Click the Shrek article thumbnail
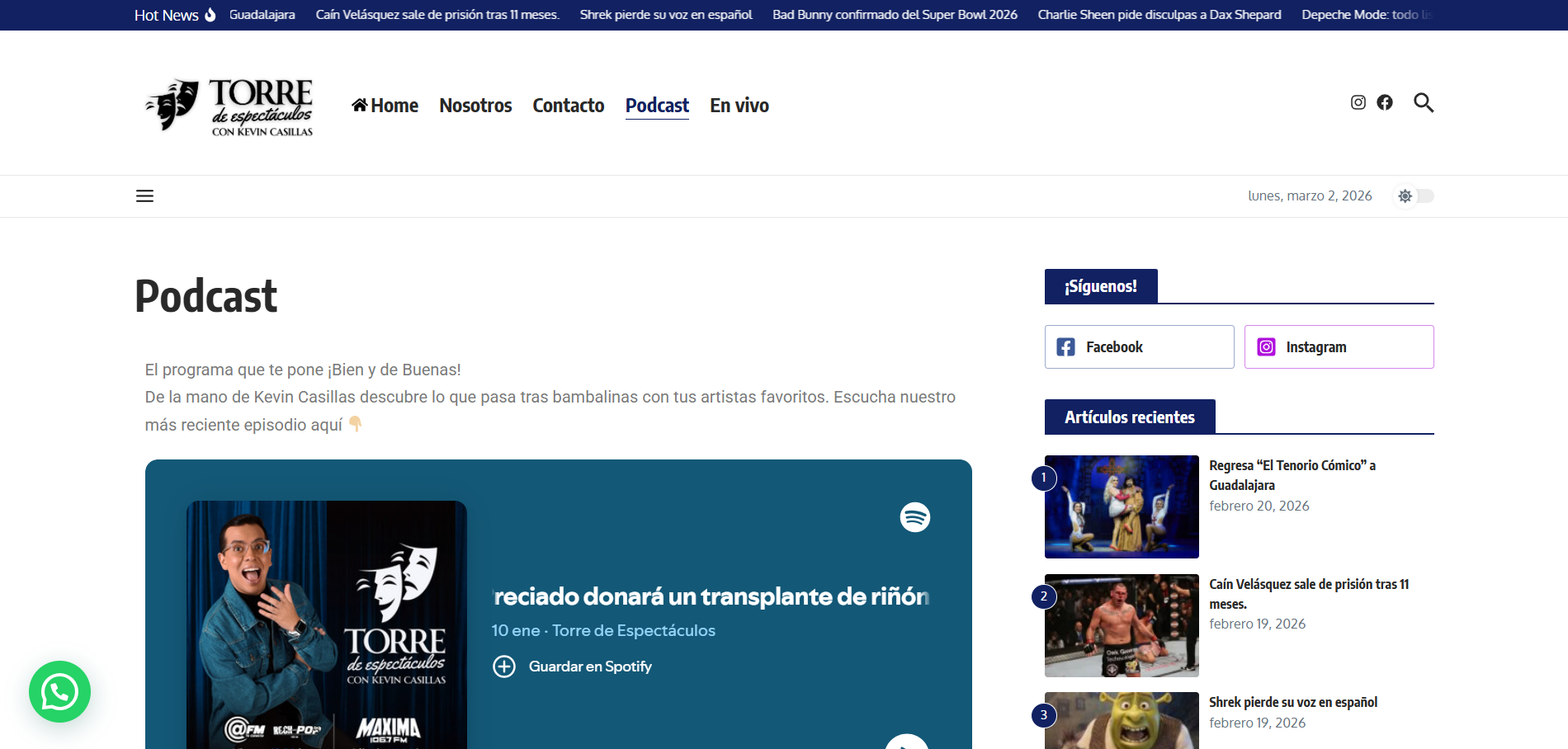The height and width of the screenshot is (749, 1568). 1121,720
